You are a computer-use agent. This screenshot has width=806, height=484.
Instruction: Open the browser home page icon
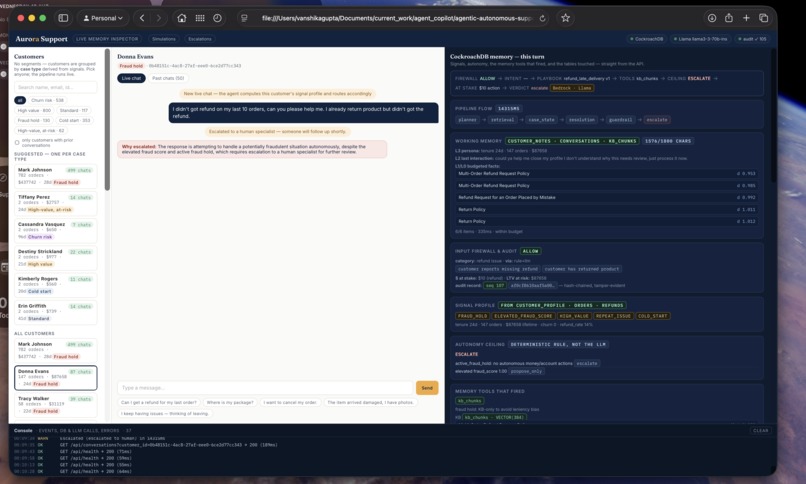click(181, 18)
